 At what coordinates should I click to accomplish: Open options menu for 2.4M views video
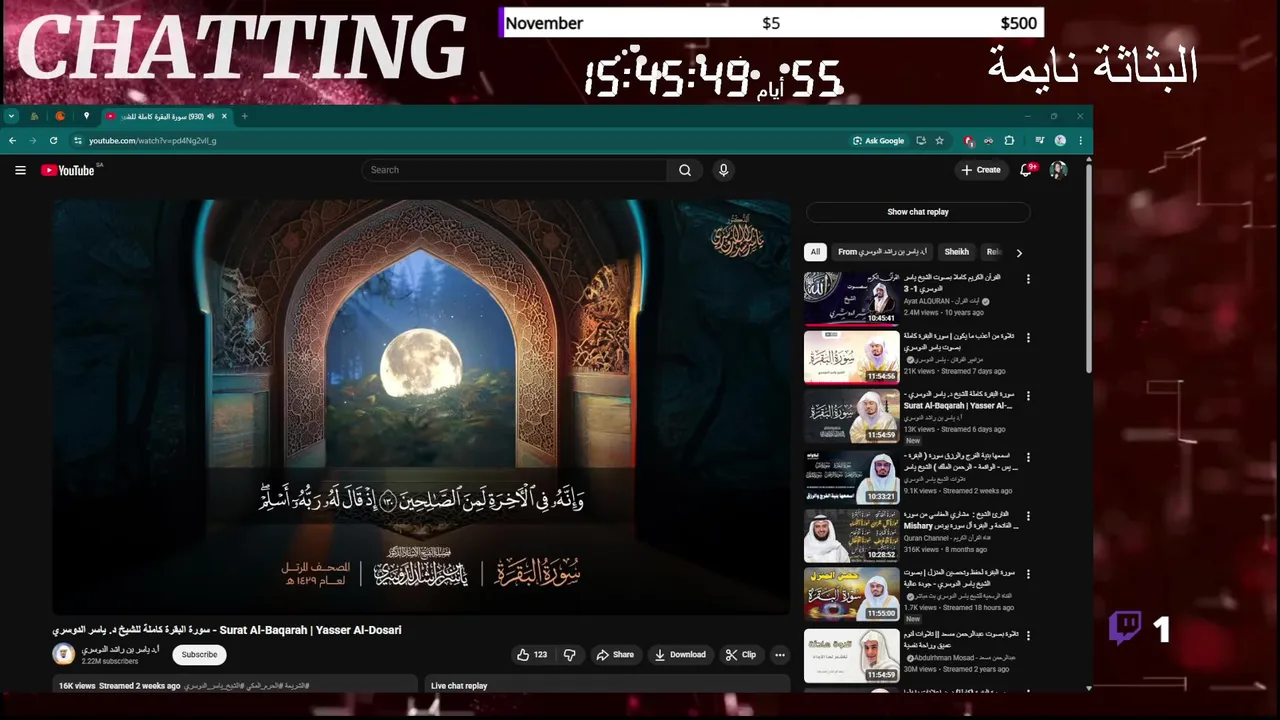coord(1028,279)
